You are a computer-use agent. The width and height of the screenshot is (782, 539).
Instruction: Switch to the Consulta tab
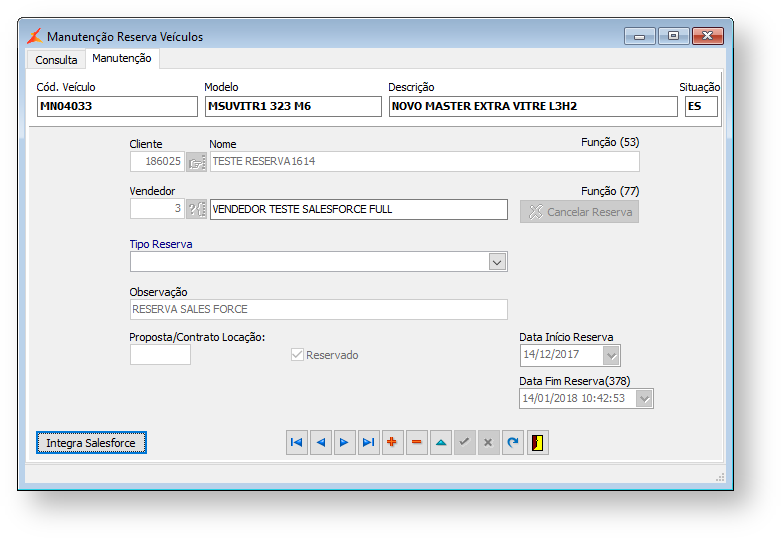pyautogui.click(x=56, y=60)
